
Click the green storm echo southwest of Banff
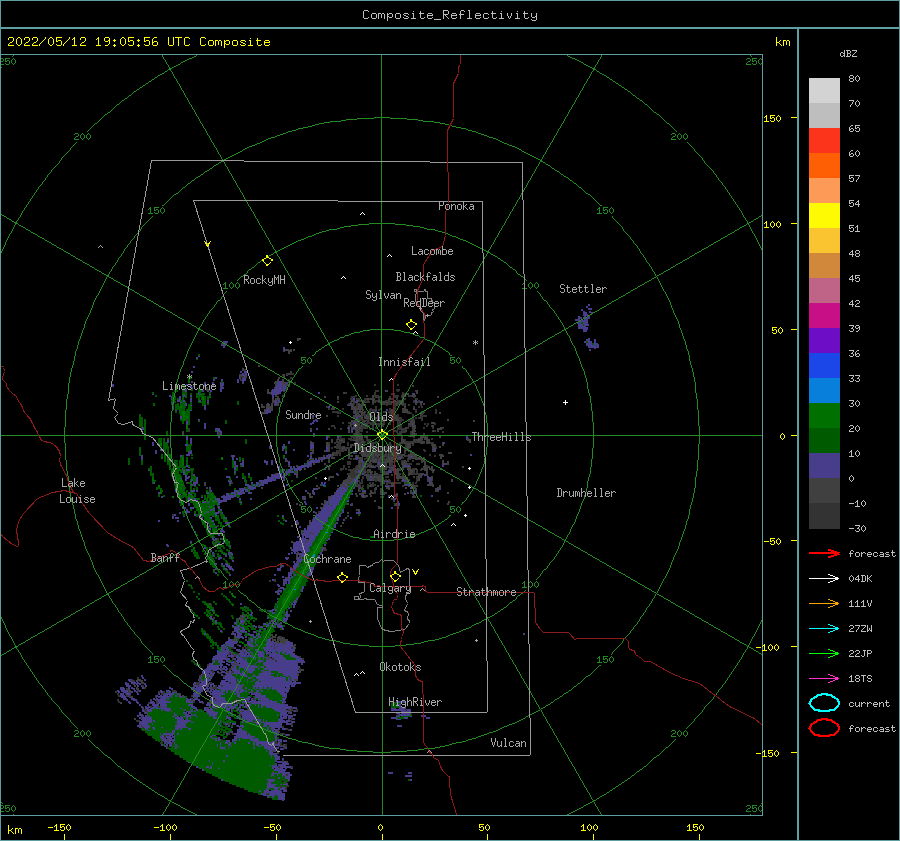212,746
